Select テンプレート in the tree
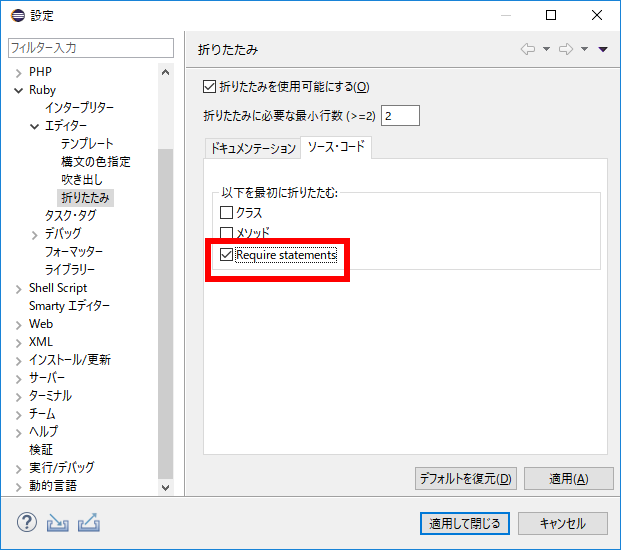Screen dimensions: 621x550 [87, 143]
